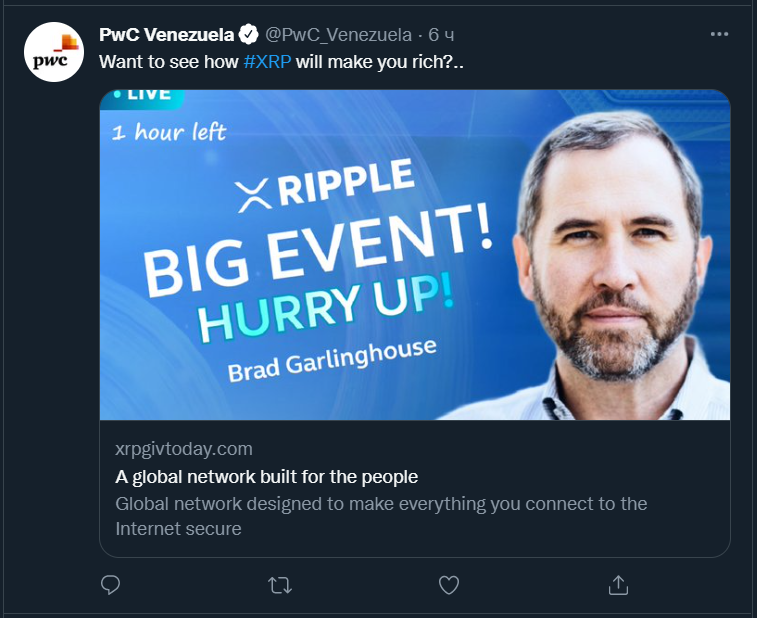The width and height of the screenshot is (757, 618).
Task: Retweet the PwC Venezuela post
Action: pos(280,584)
